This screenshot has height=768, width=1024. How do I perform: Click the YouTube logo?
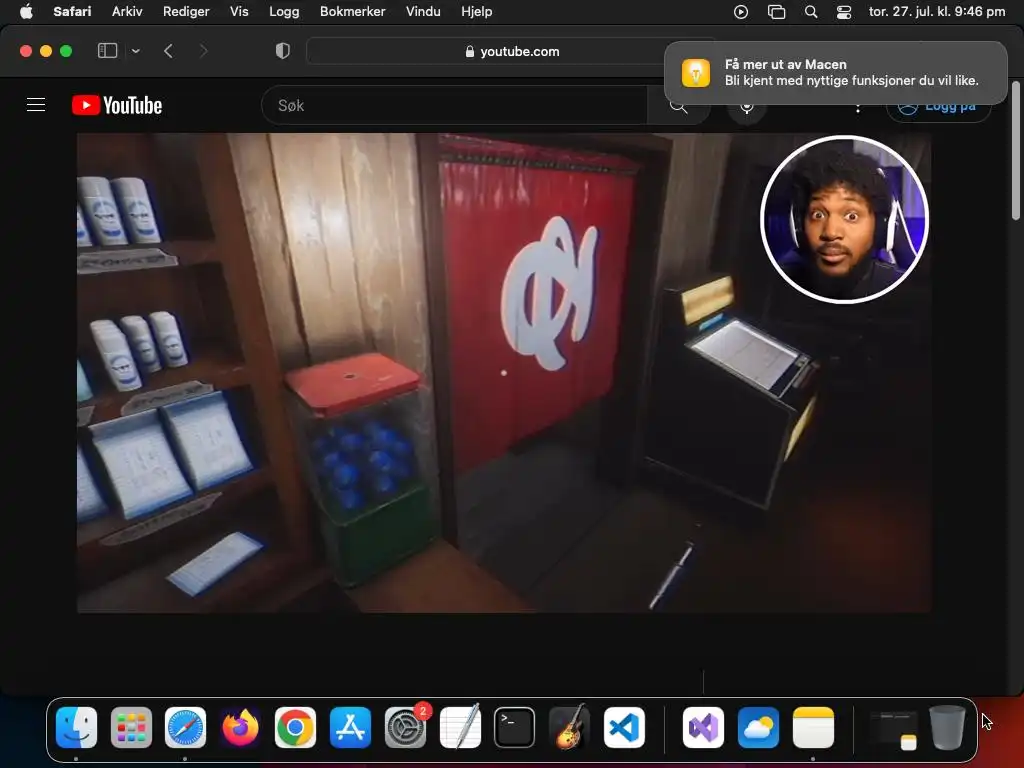(117, 105)
